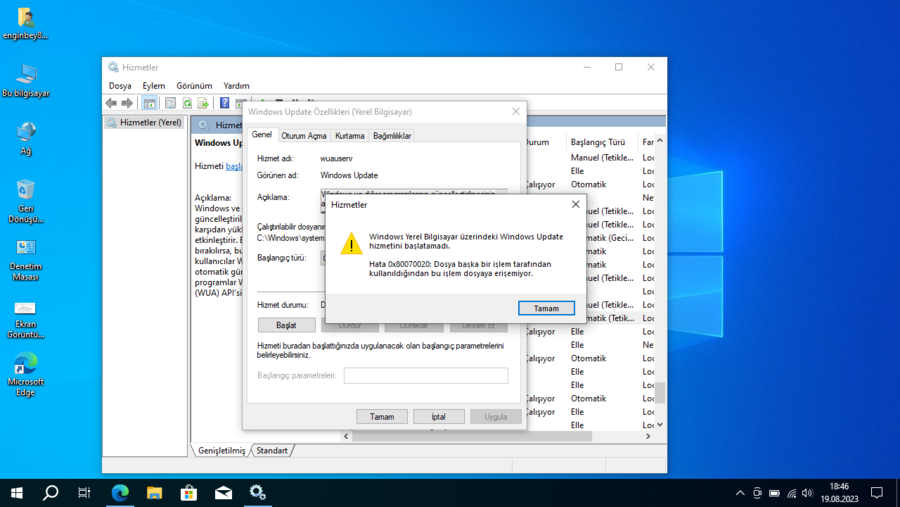Select the Genel tab
Screen dimensions: 900x507
tap(262, 134)
